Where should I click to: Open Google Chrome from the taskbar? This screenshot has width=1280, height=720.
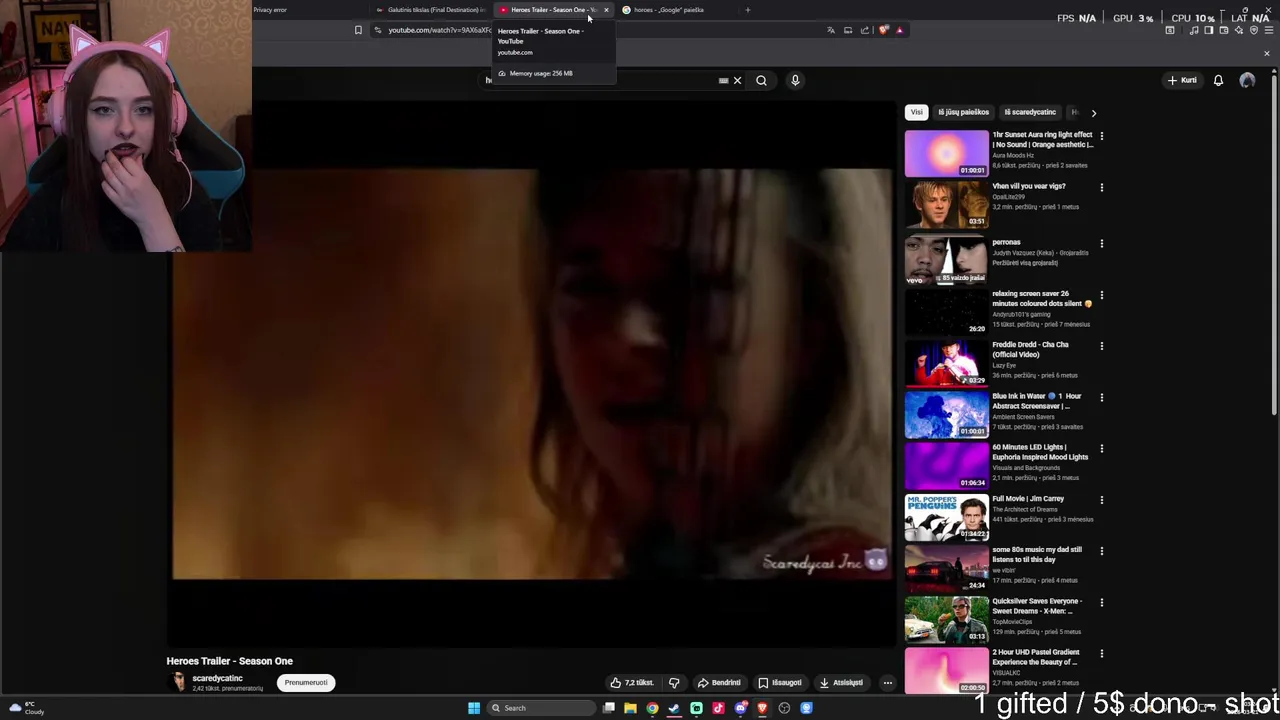click(652, 708)
